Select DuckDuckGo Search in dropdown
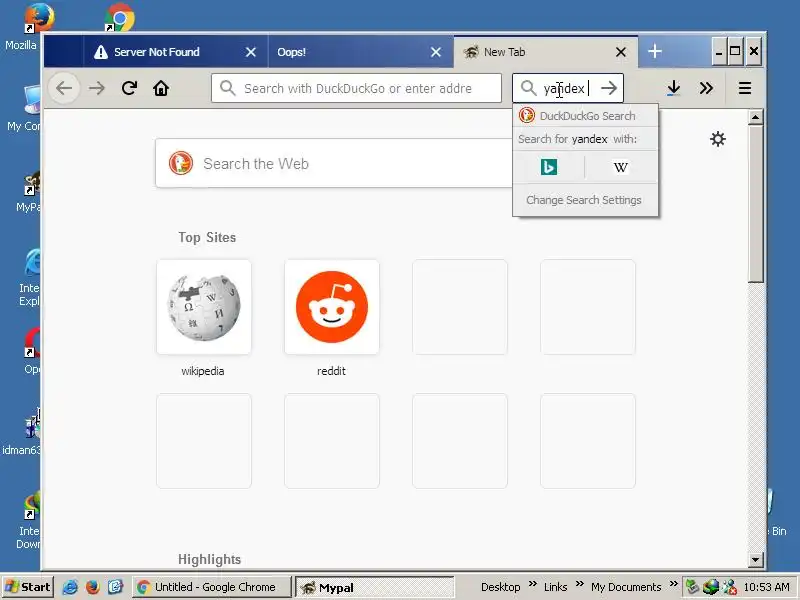The image size is (800, 600). coord(585,116)
